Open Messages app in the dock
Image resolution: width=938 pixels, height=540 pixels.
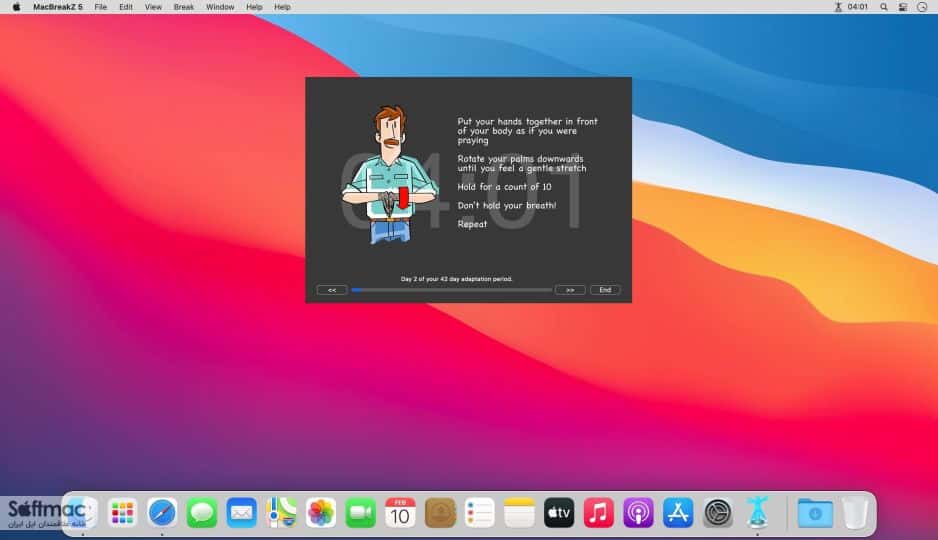pos(202,513)
